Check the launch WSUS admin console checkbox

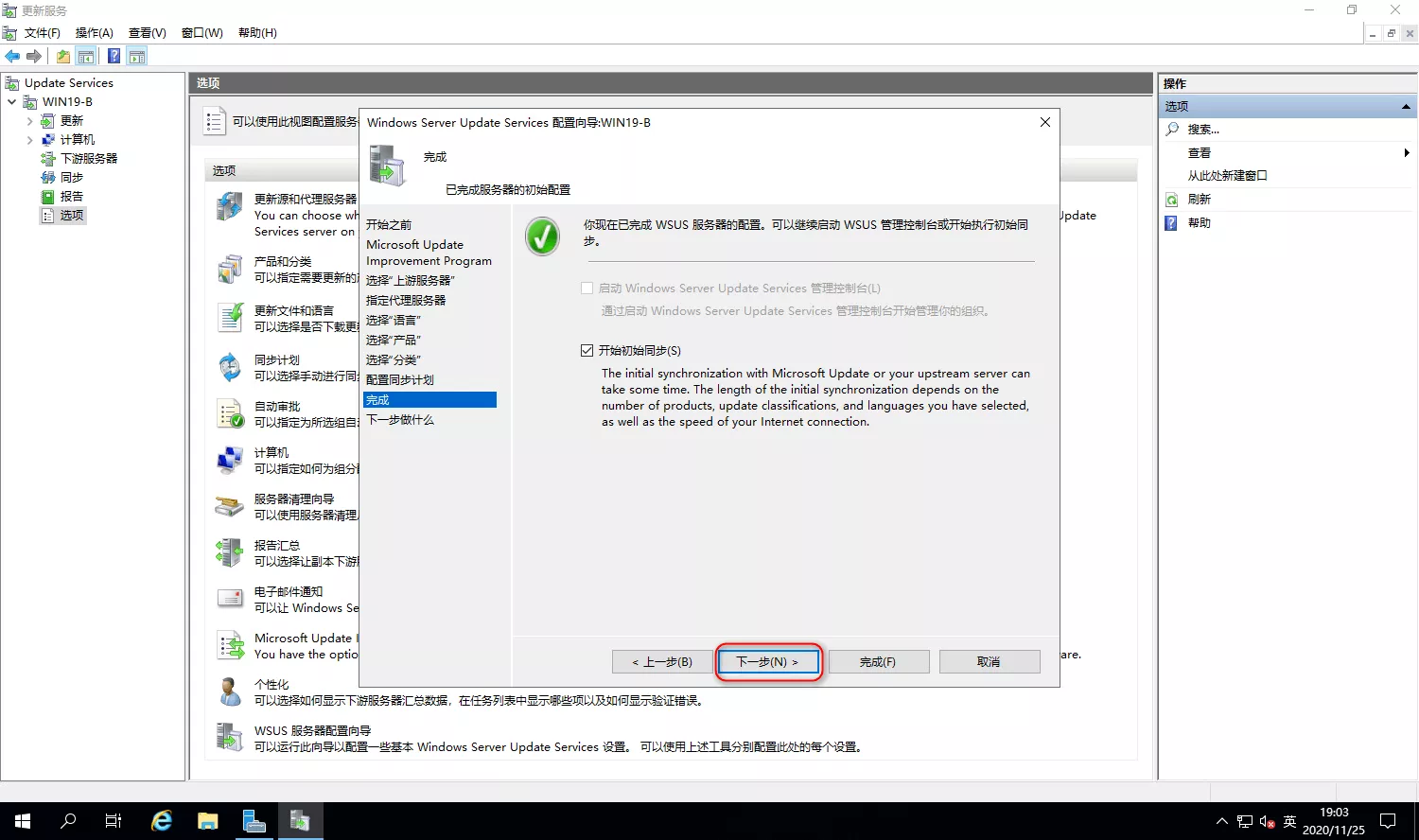(x=587, y=288)
